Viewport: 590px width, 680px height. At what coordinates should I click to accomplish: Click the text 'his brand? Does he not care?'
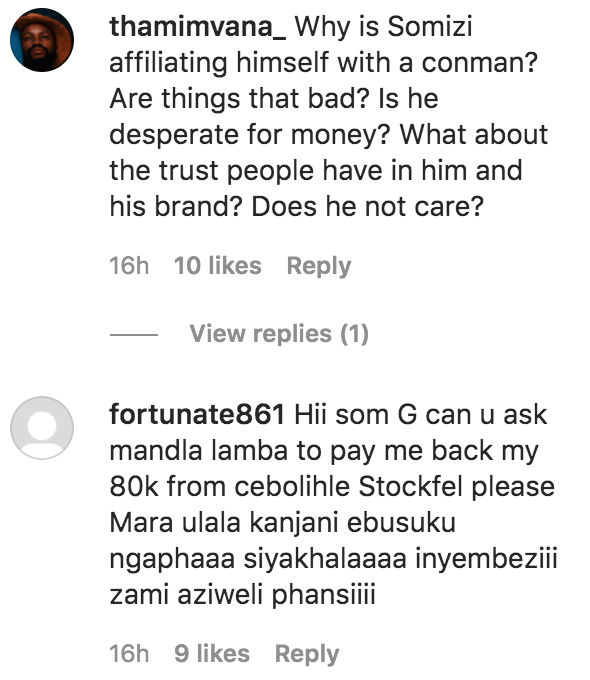point(296,206)
